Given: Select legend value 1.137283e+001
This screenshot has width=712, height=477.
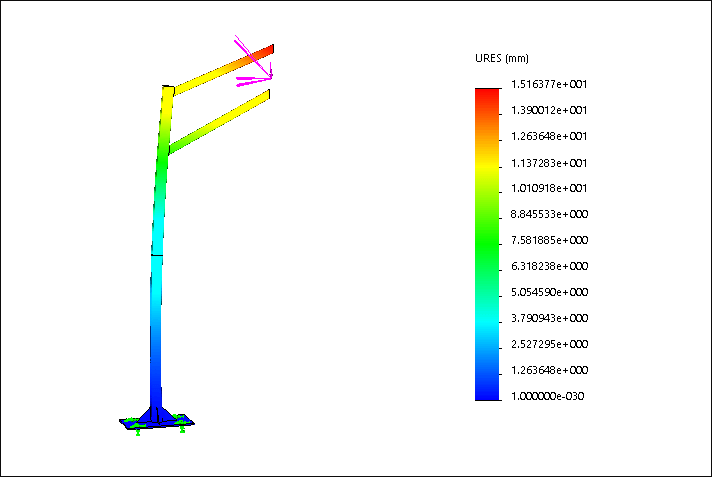Looking at the screenshot, I should 549,163.
